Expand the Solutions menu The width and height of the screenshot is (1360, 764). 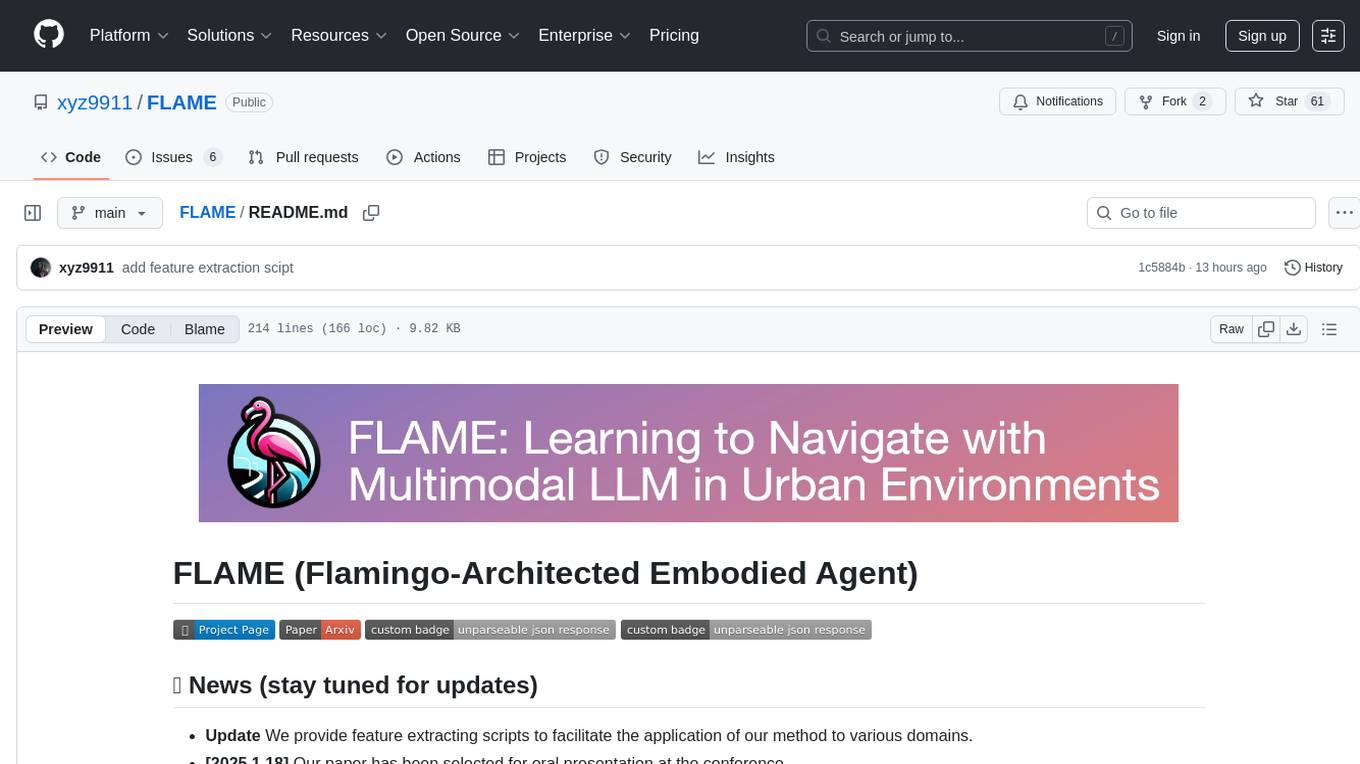pos(230,35)
